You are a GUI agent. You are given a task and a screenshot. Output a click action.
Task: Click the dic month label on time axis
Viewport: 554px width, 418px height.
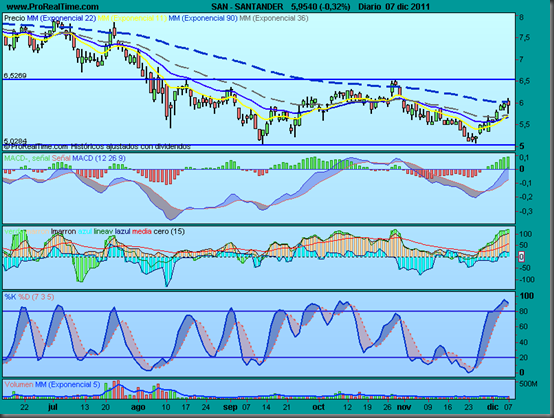493,407
